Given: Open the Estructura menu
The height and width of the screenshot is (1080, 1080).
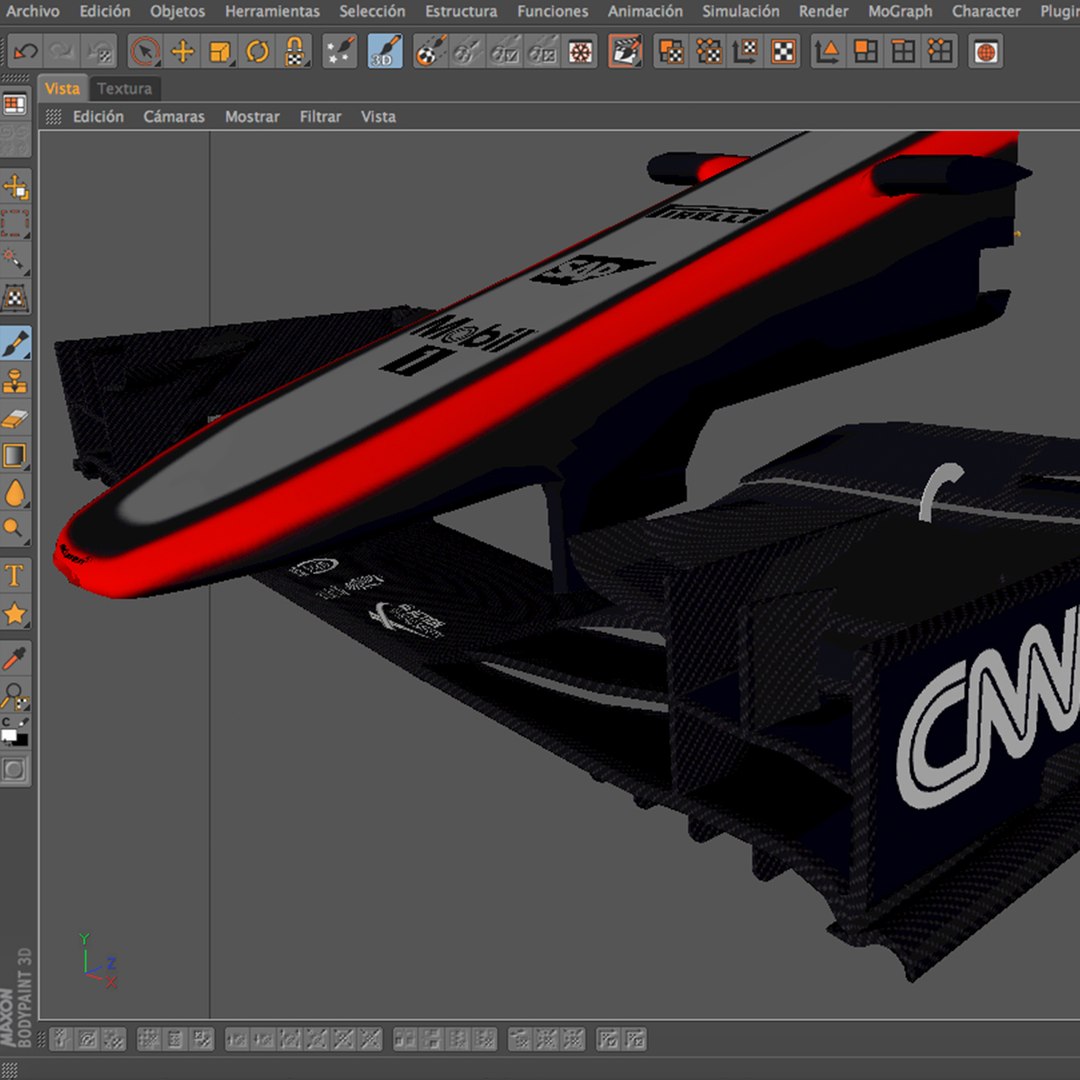Looking at the screenshot, I should point(461,11).
